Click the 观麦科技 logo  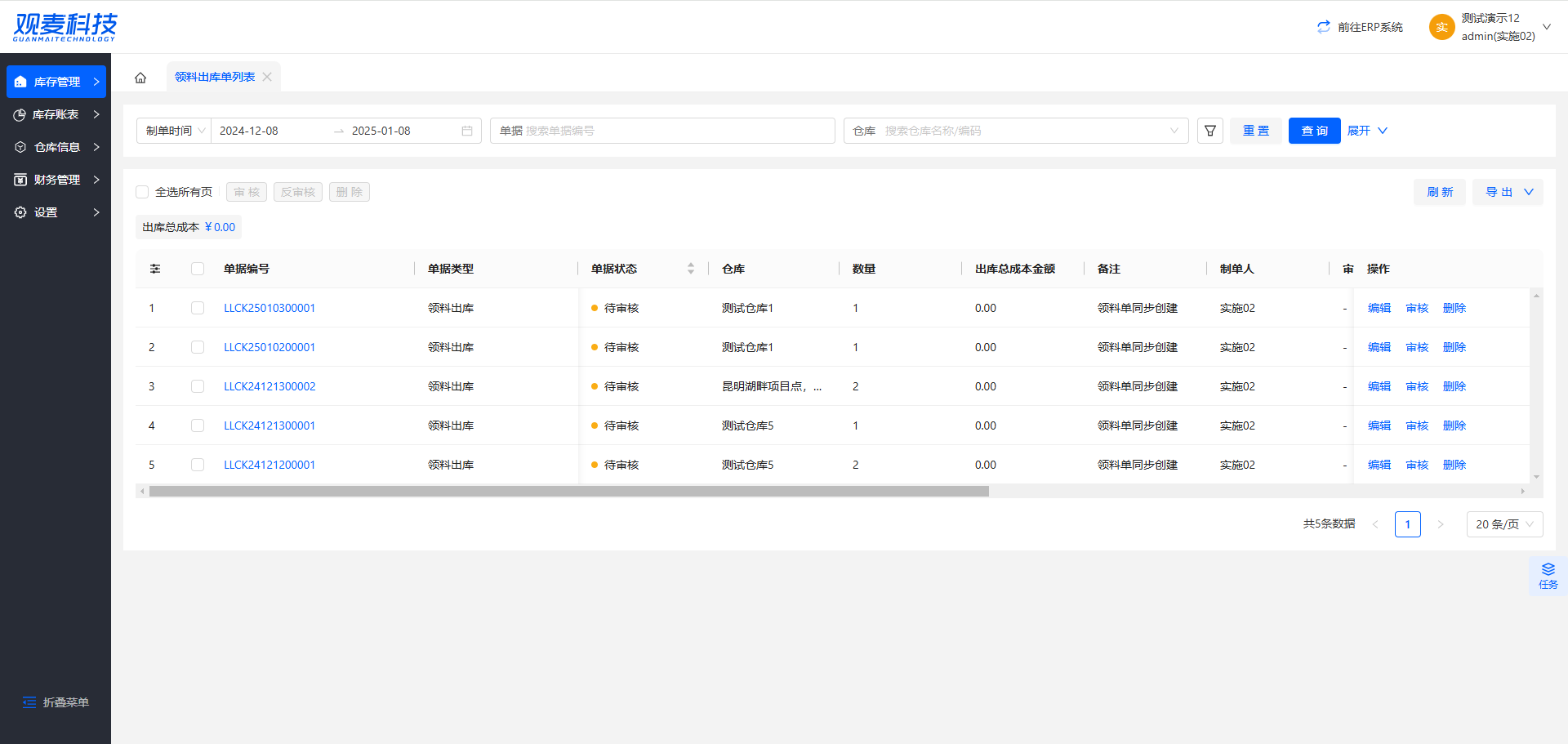[65, 27]
